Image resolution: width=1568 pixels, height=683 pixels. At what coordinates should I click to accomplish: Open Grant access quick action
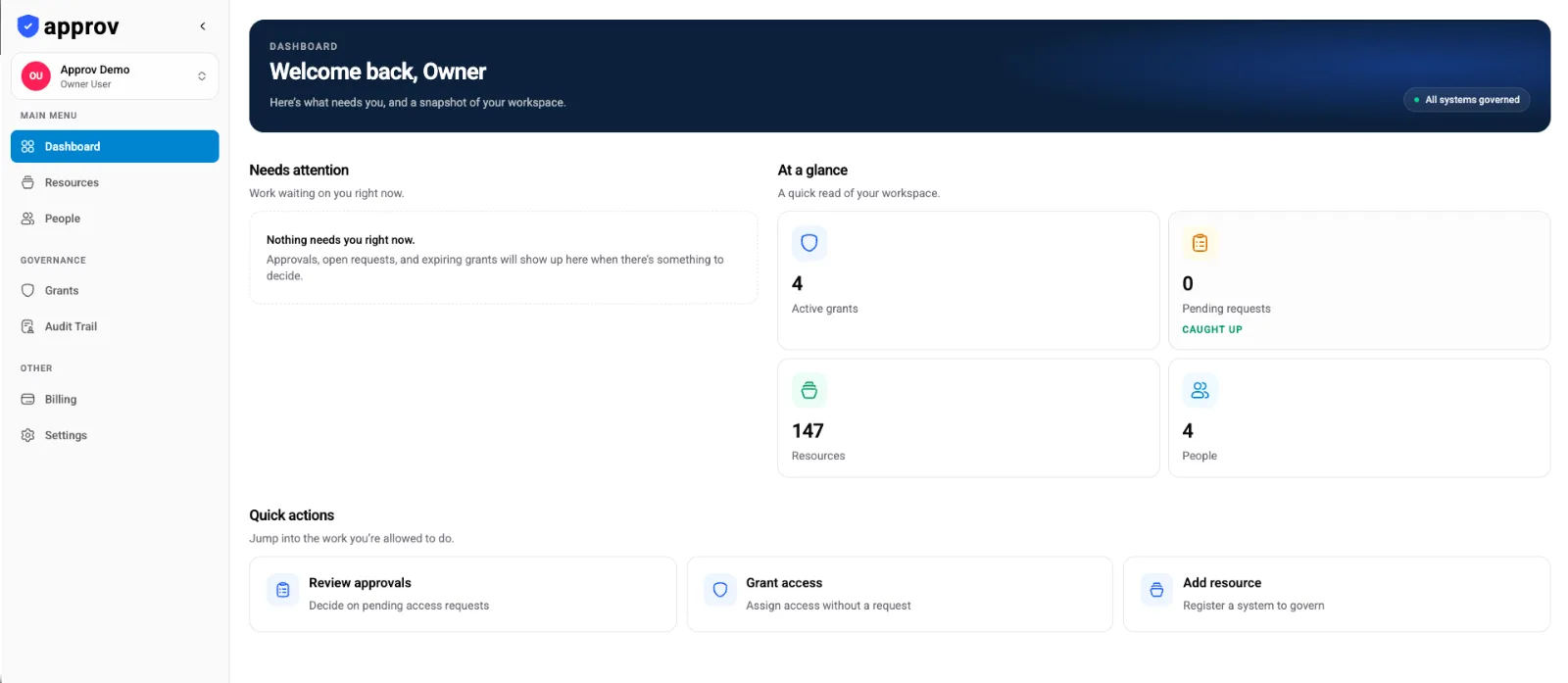click(900, 595)
